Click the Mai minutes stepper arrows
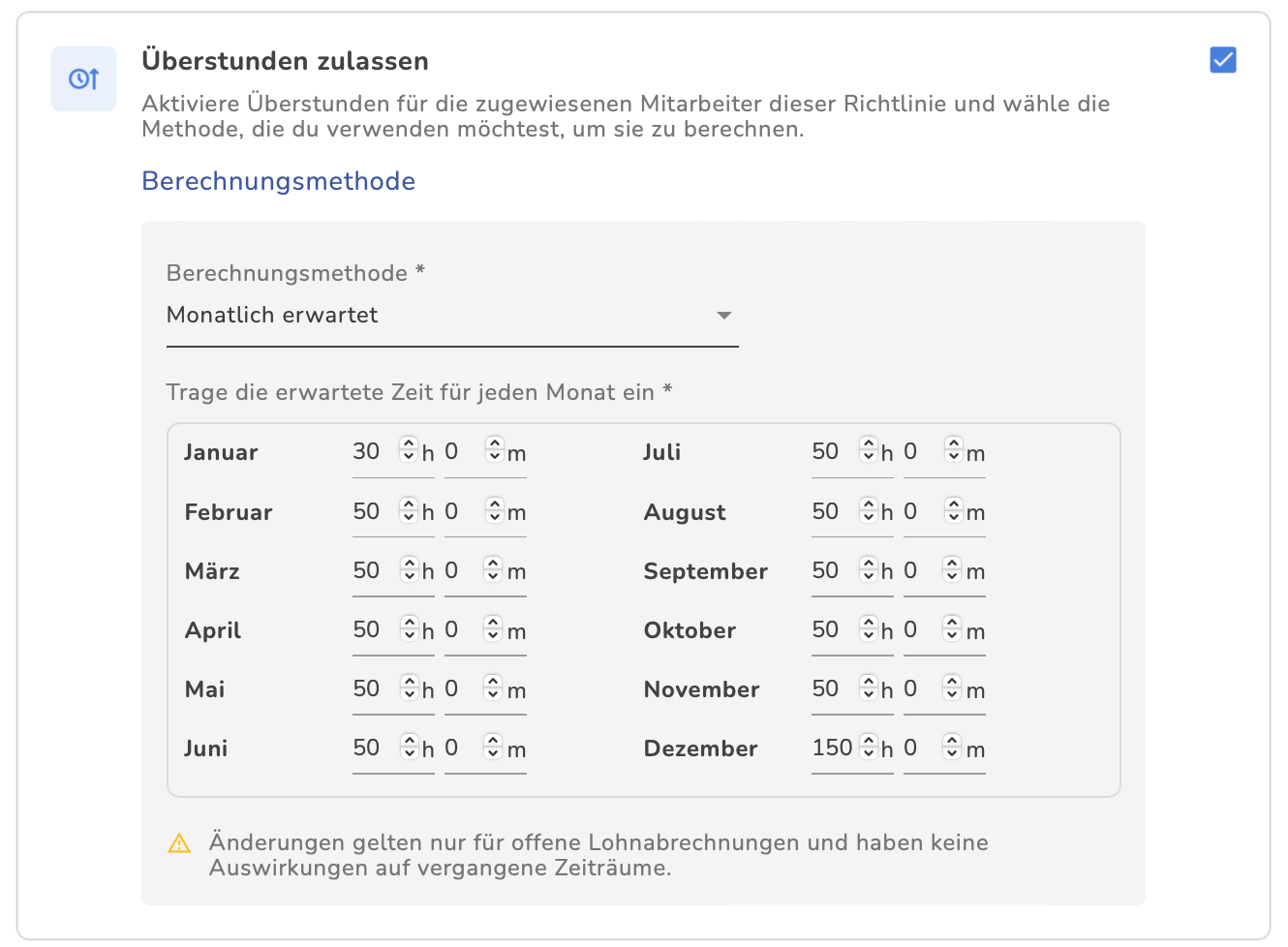 point(494,687)
